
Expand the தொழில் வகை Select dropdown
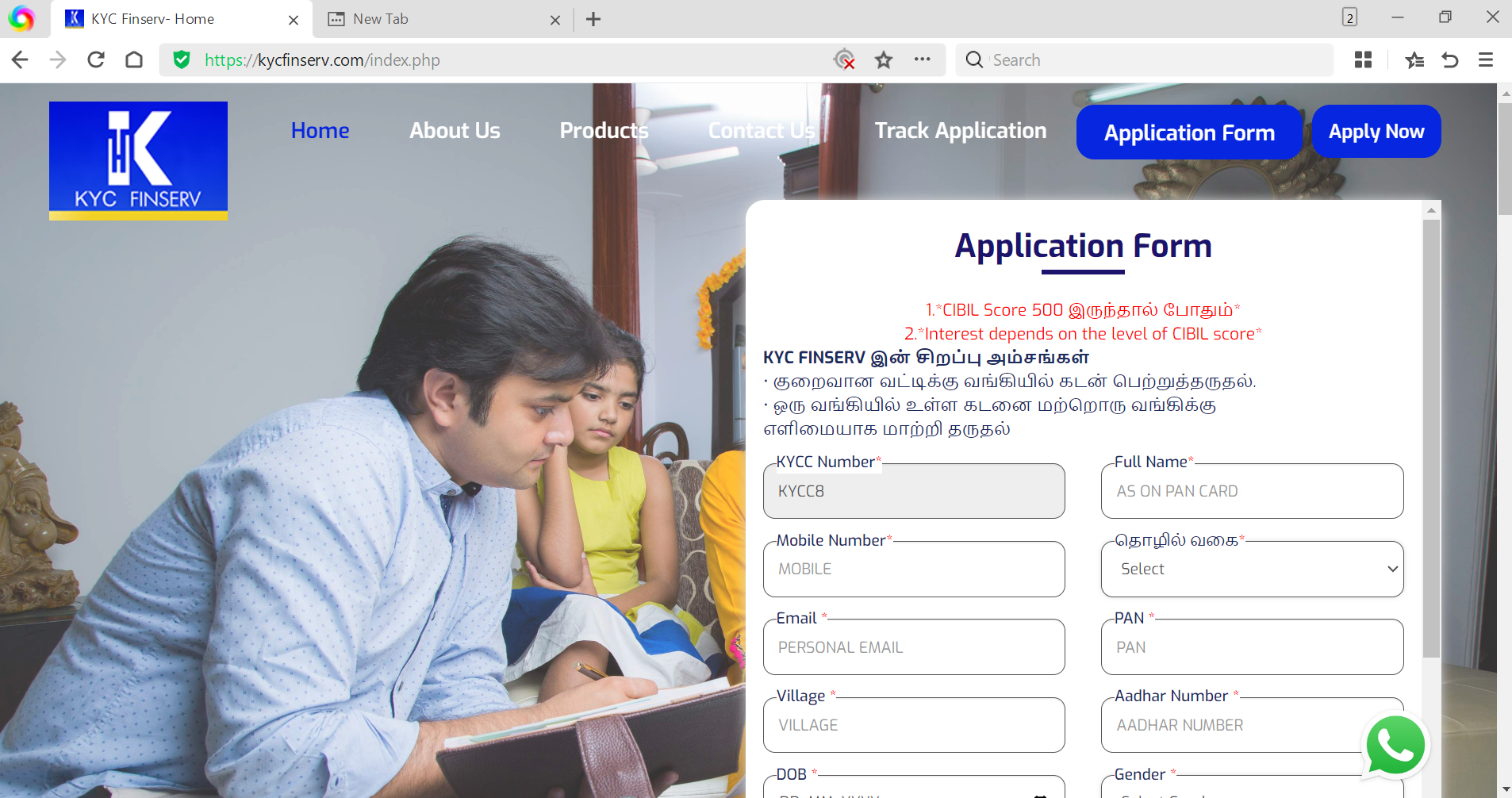tap(1251, 569)
